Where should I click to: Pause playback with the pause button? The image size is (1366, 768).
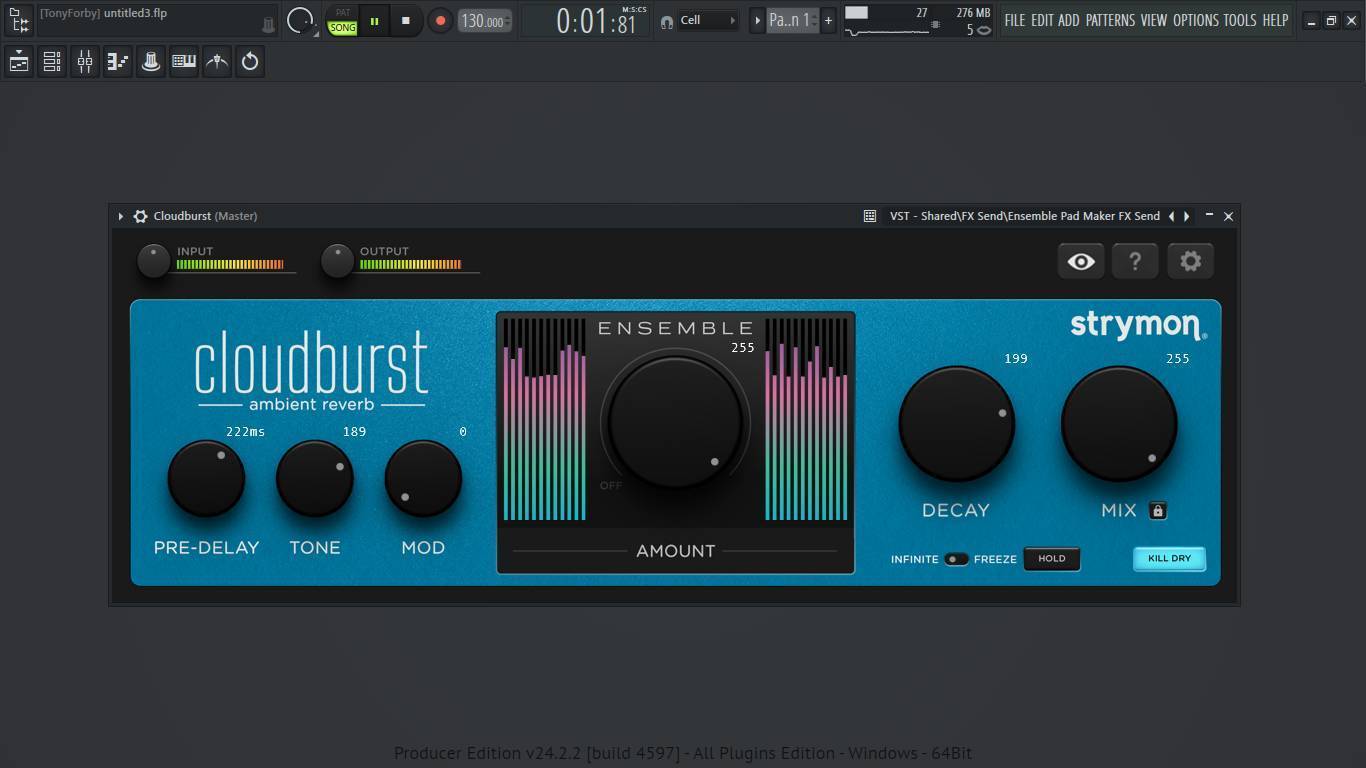point(375,21)
